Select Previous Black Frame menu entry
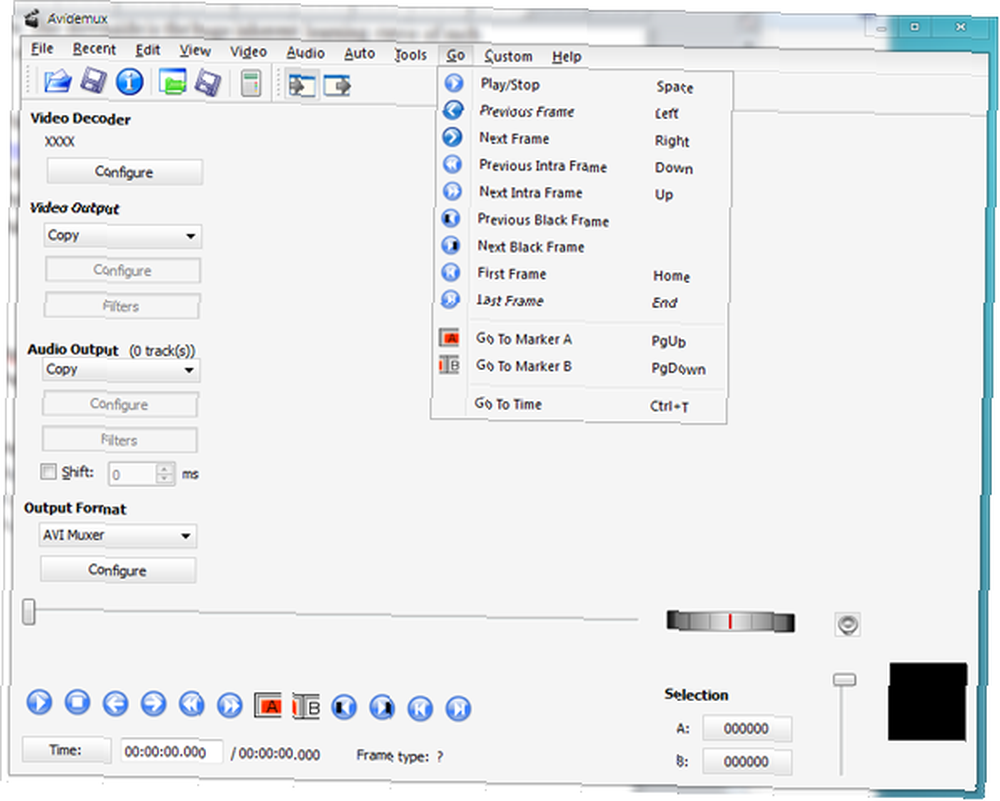The image size is (1000, 801). click(580, 220)
